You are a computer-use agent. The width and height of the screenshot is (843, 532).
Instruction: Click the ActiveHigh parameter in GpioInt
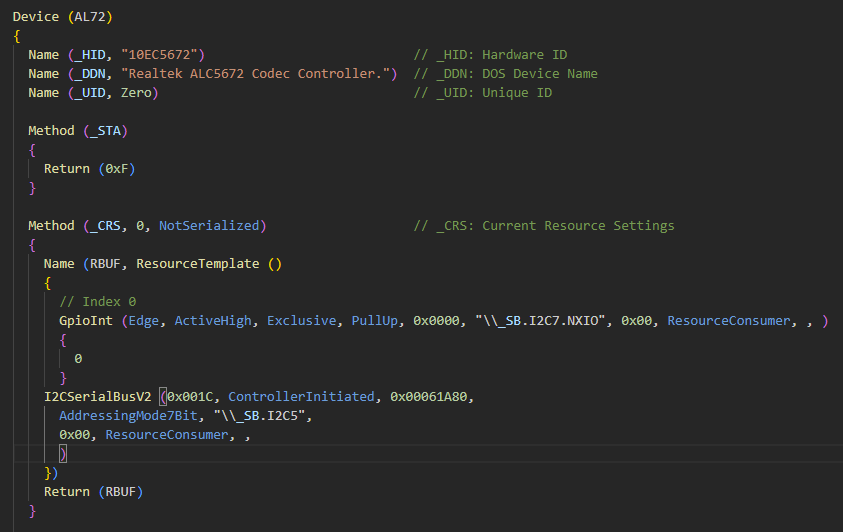coord(213,321)
